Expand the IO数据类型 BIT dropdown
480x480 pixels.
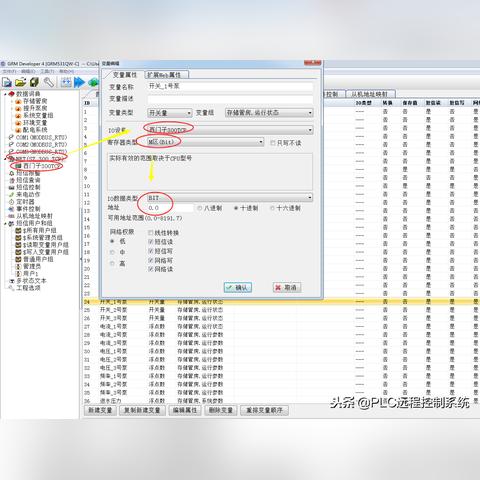pyautogui.click(x=230, y=198)
